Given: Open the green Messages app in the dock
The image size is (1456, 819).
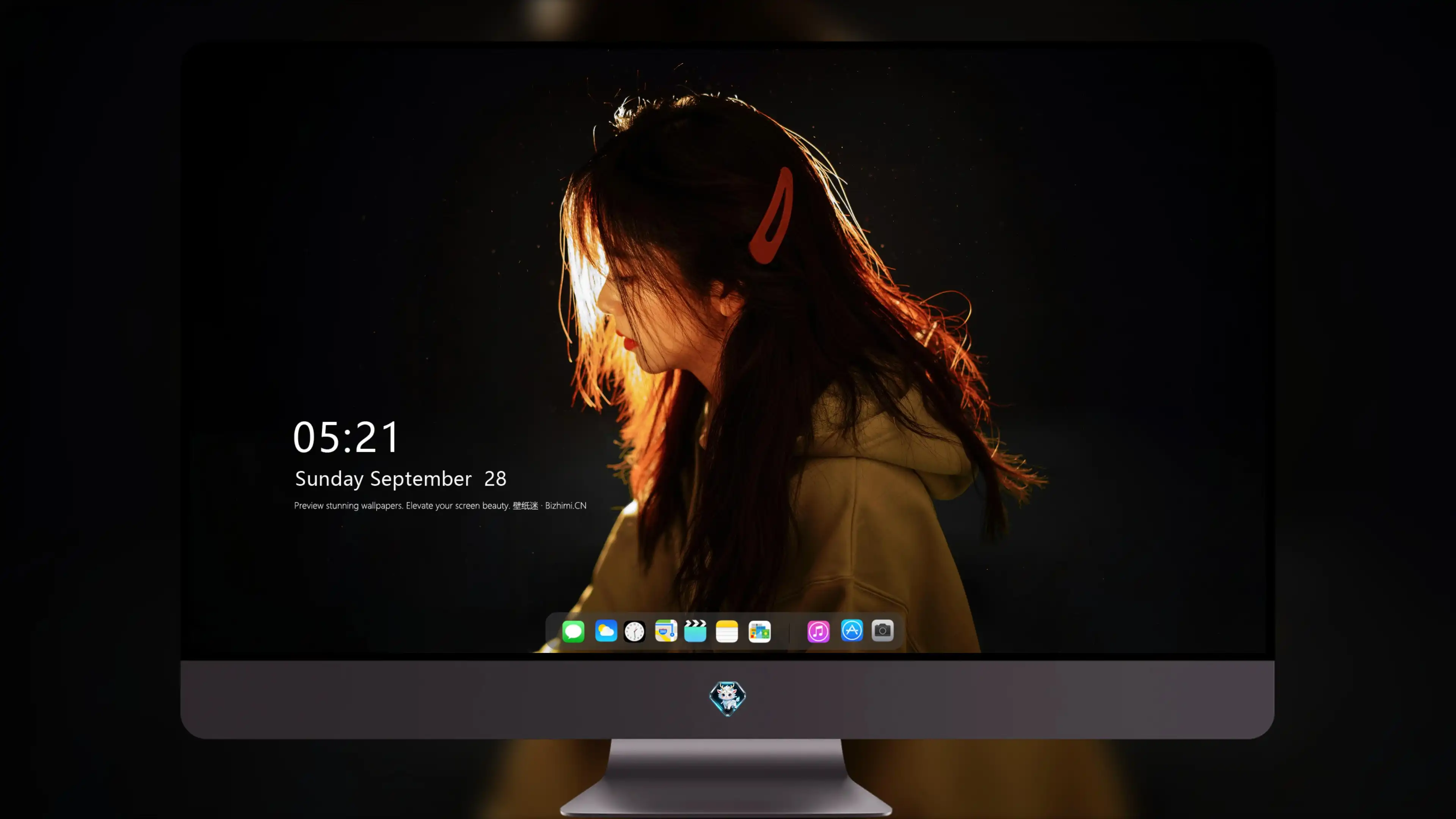Looking at the screenshot, I should pos(573,631).
